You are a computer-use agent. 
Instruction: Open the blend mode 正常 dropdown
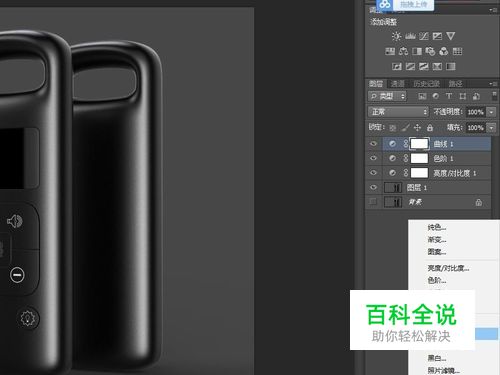[x=398, y=112]
